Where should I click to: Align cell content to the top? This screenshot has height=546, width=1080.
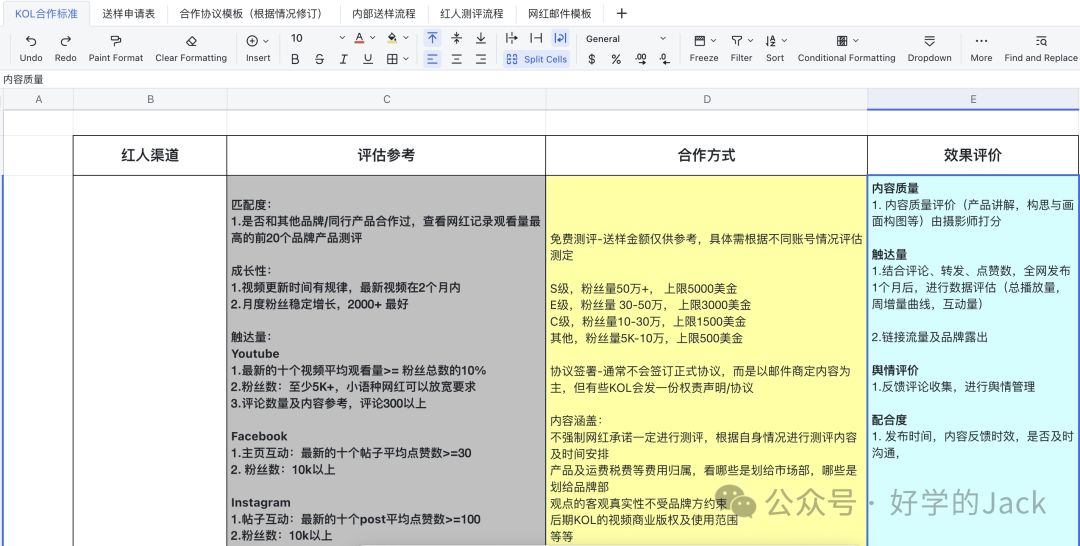pyautogui.click(x=432, y=39)
